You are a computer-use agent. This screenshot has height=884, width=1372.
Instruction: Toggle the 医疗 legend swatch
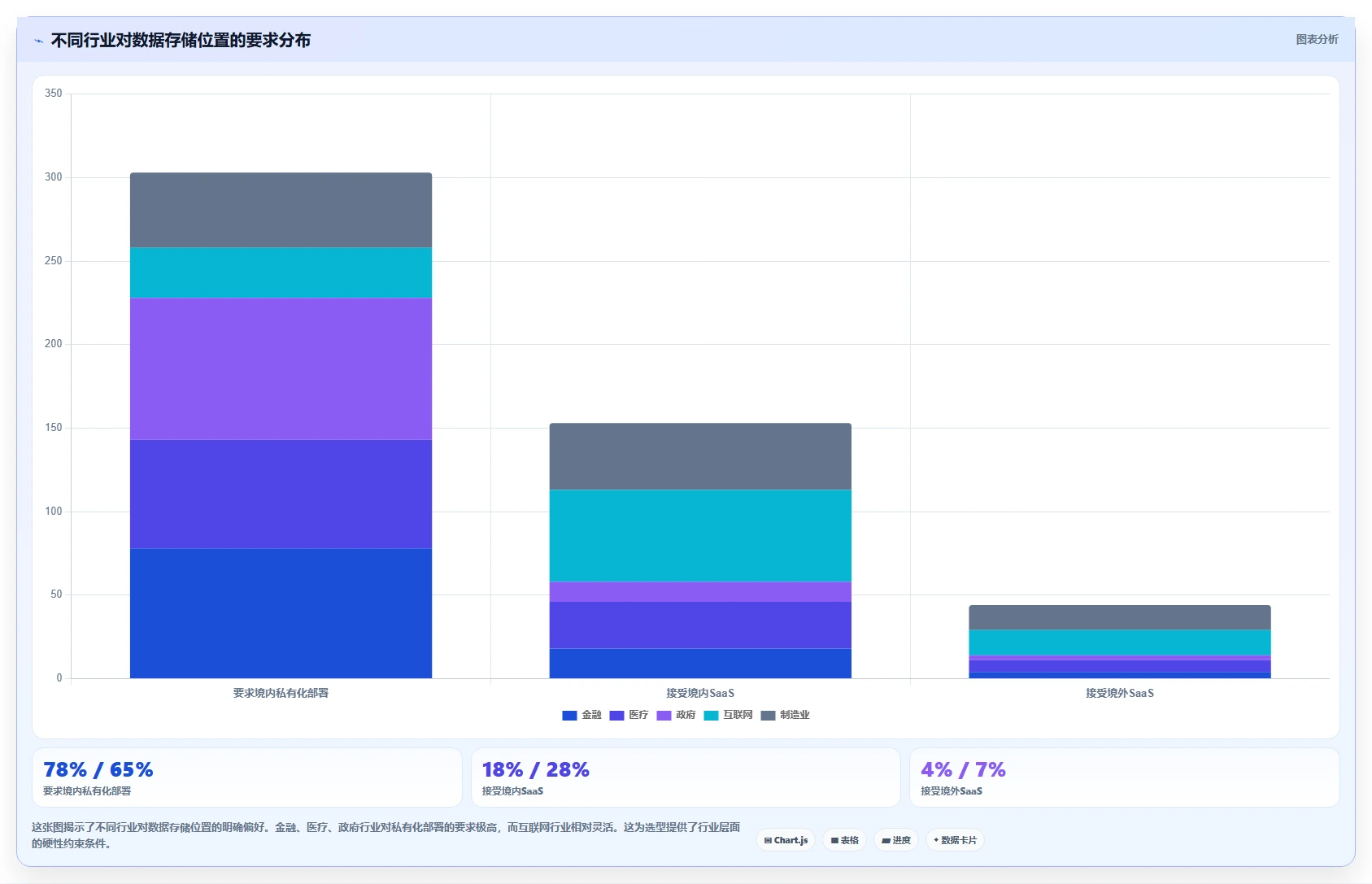click(616, 716)
